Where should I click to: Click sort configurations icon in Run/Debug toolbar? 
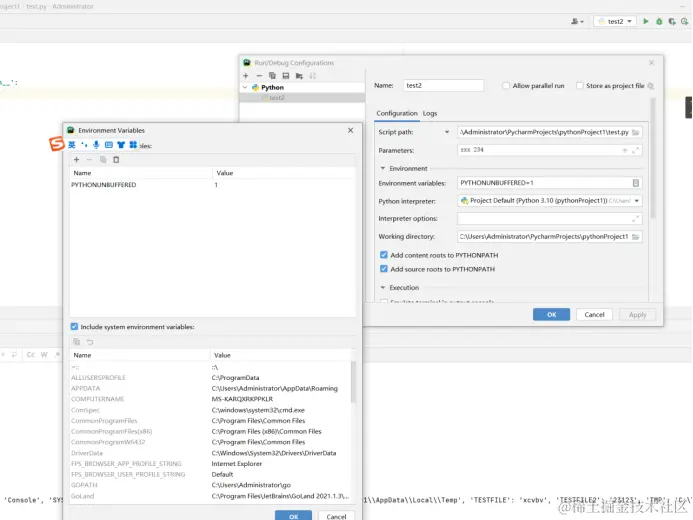(312, 76)
